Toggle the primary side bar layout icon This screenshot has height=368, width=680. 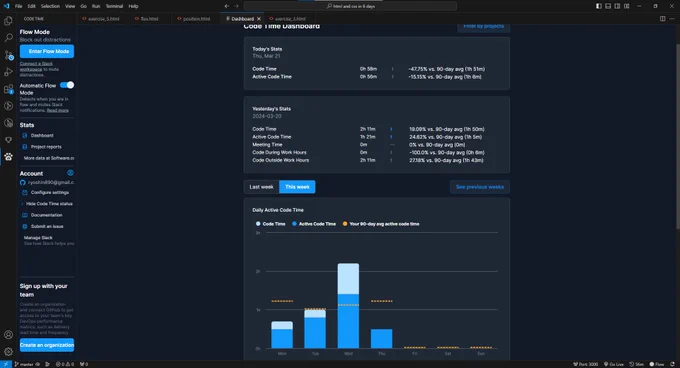pyautogui.click(x=598, y=6)
